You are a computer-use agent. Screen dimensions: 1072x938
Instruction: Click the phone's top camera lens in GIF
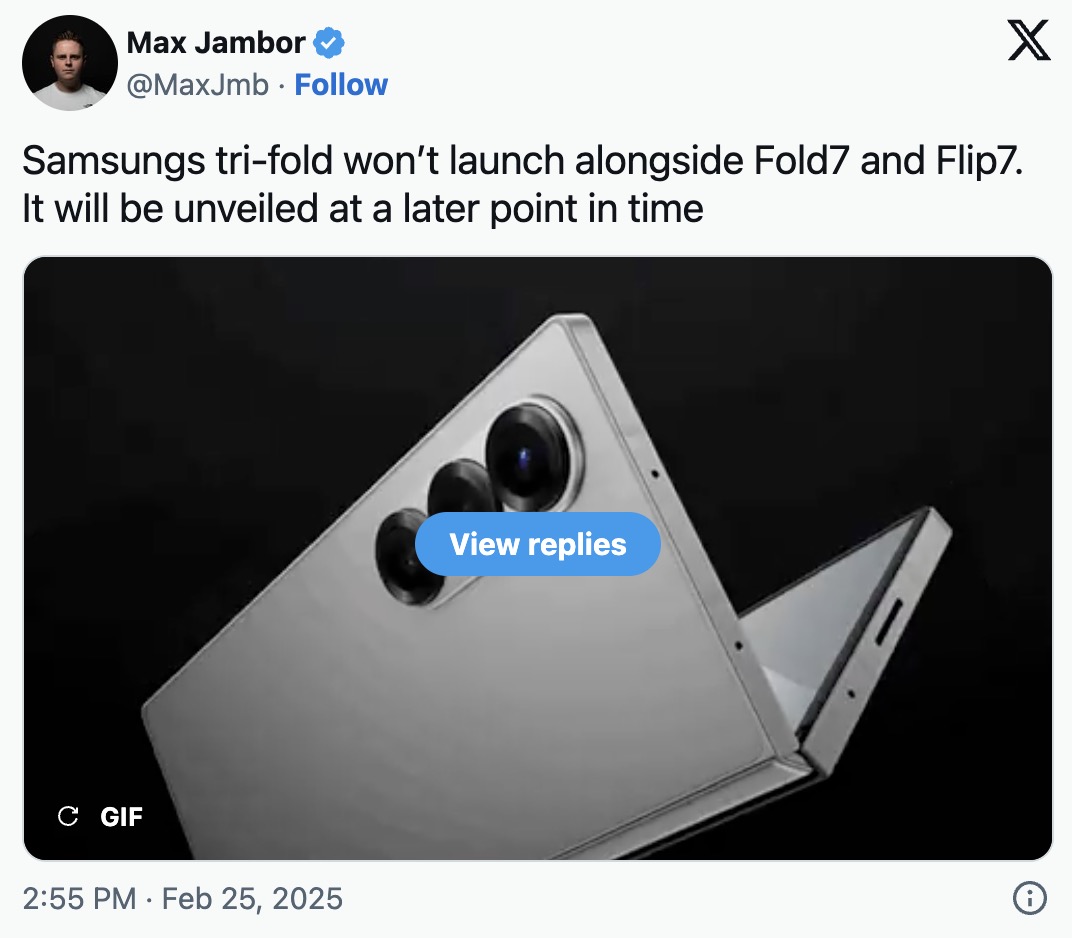click(x=528, y=456)
